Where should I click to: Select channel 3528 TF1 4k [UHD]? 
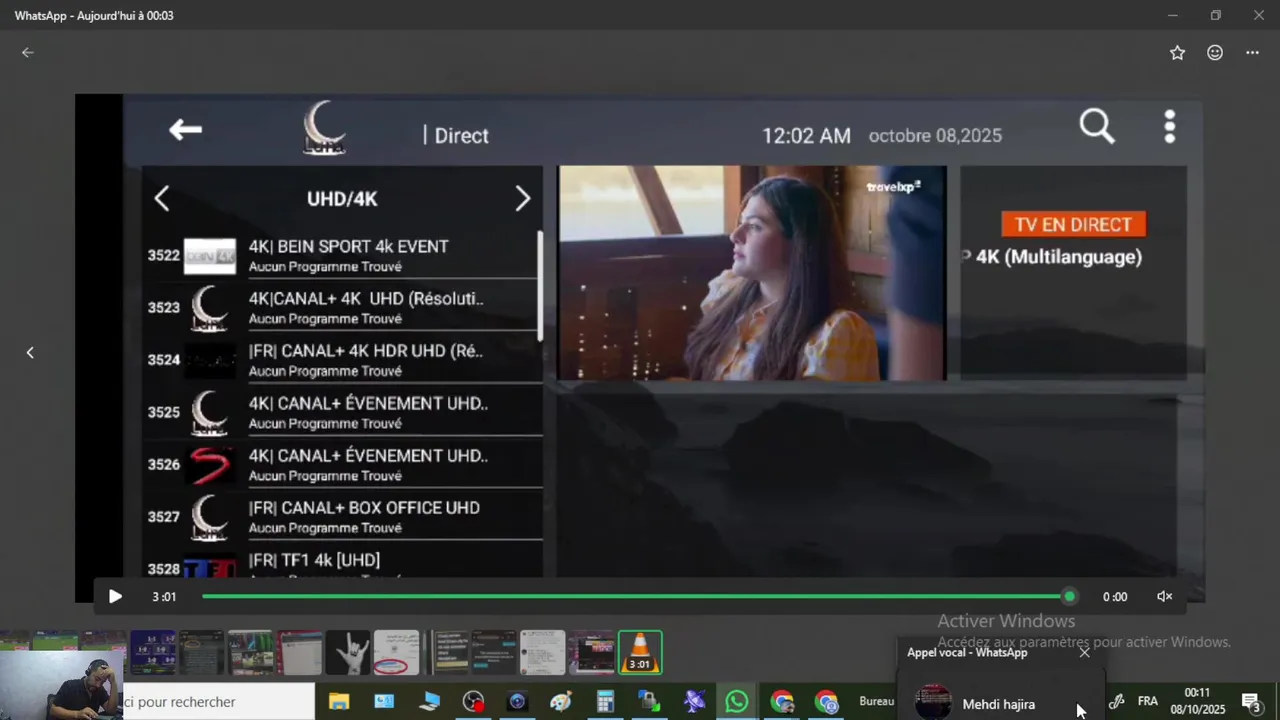[x=343, y=562]
